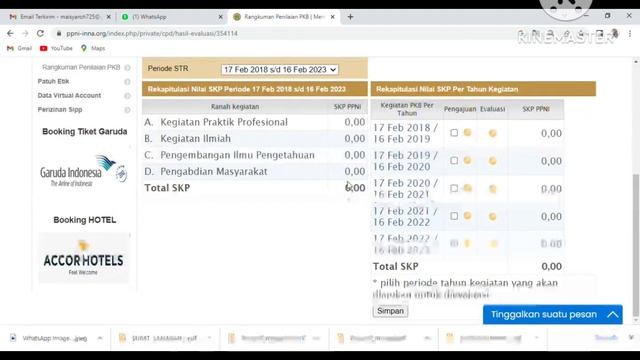Go back with browser back arrow
The height and width of the screenshot is (360, 640).
[x=10, y=33]
